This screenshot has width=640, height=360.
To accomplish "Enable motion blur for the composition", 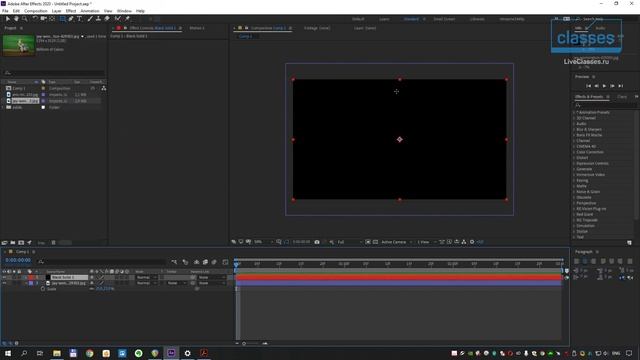I will (214, 262).
